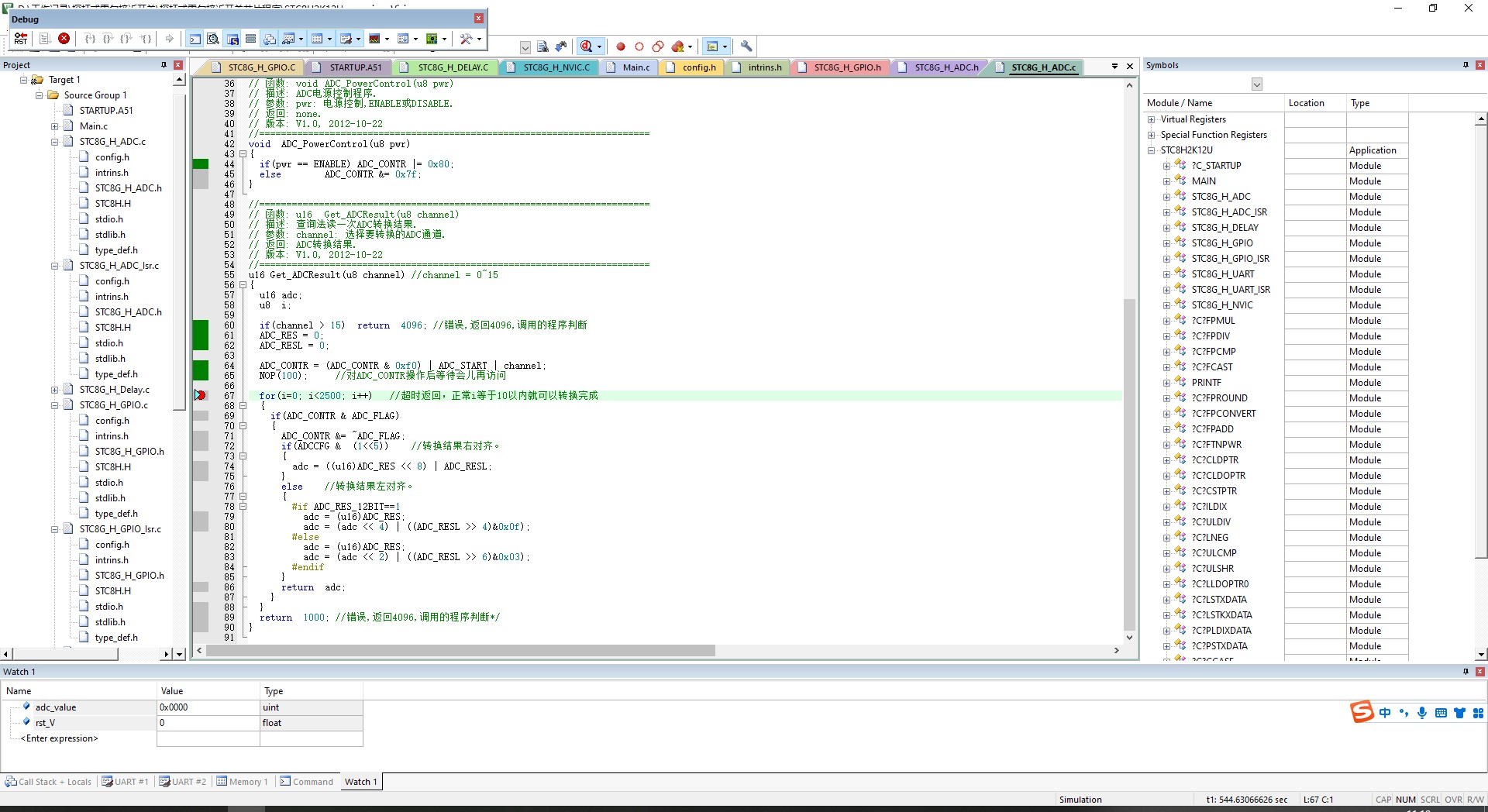The width and height of the screenshot is (1488, 812).
Task: Open the Serial Windows dropdown arrow
Action: (x=358, y=39)
